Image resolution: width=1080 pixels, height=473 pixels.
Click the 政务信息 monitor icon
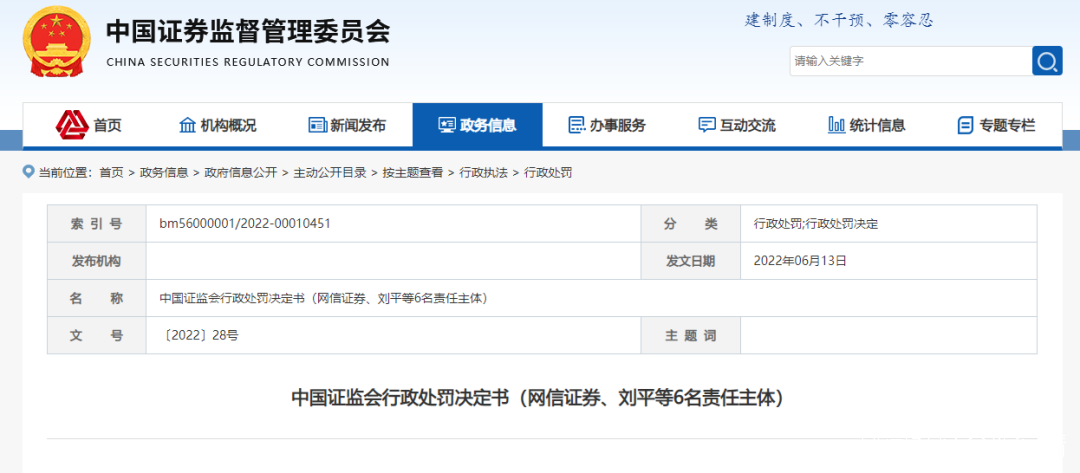point(447,125)
